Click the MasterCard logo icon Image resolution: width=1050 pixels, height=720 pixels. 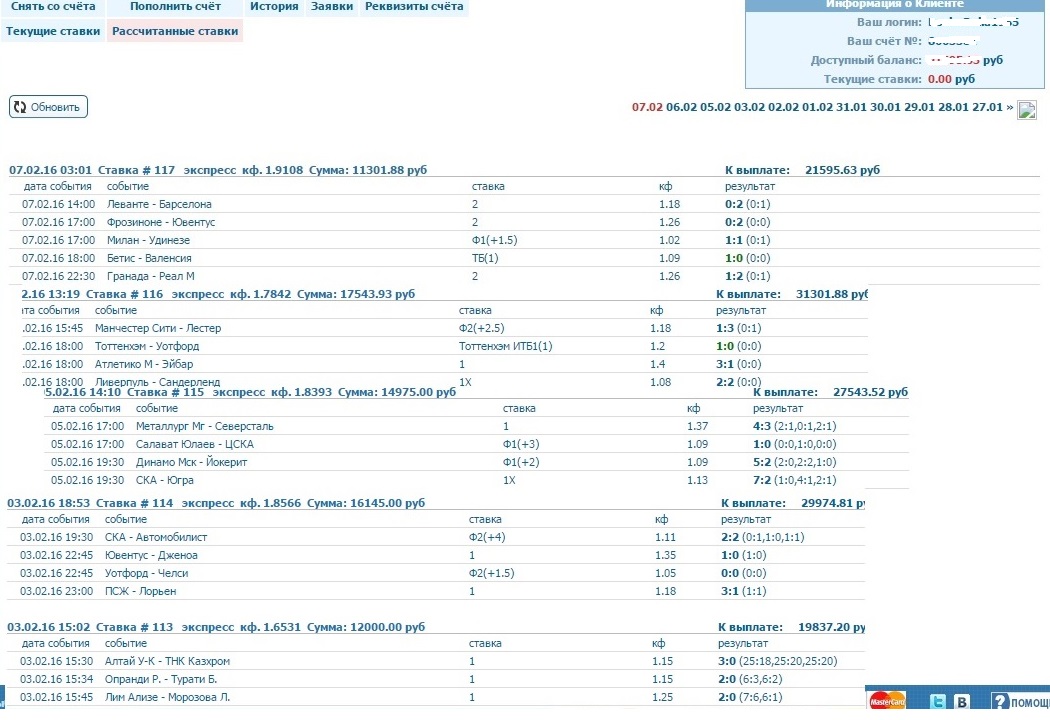click(x=887, y=701)
